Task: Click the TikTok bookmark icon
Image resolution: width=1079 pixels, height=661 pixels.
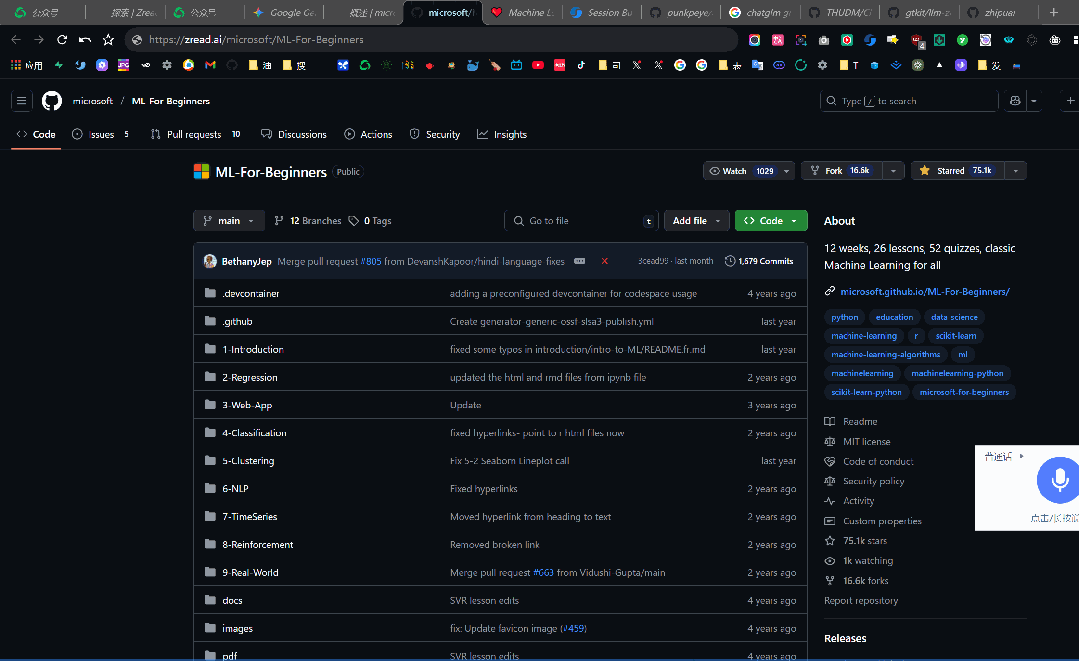Action: point(581,65)
